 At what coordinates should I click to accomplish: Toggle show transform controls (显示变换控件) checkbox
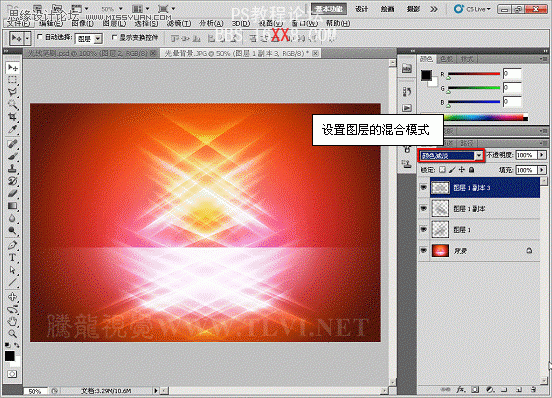click(x=114, y=37)
